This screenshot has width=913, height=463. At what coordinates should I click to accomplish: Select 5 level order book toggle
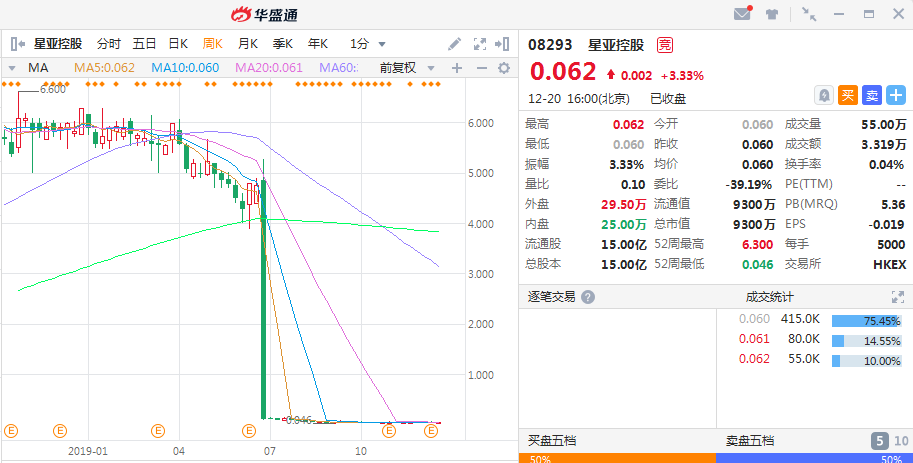point(880,441)
